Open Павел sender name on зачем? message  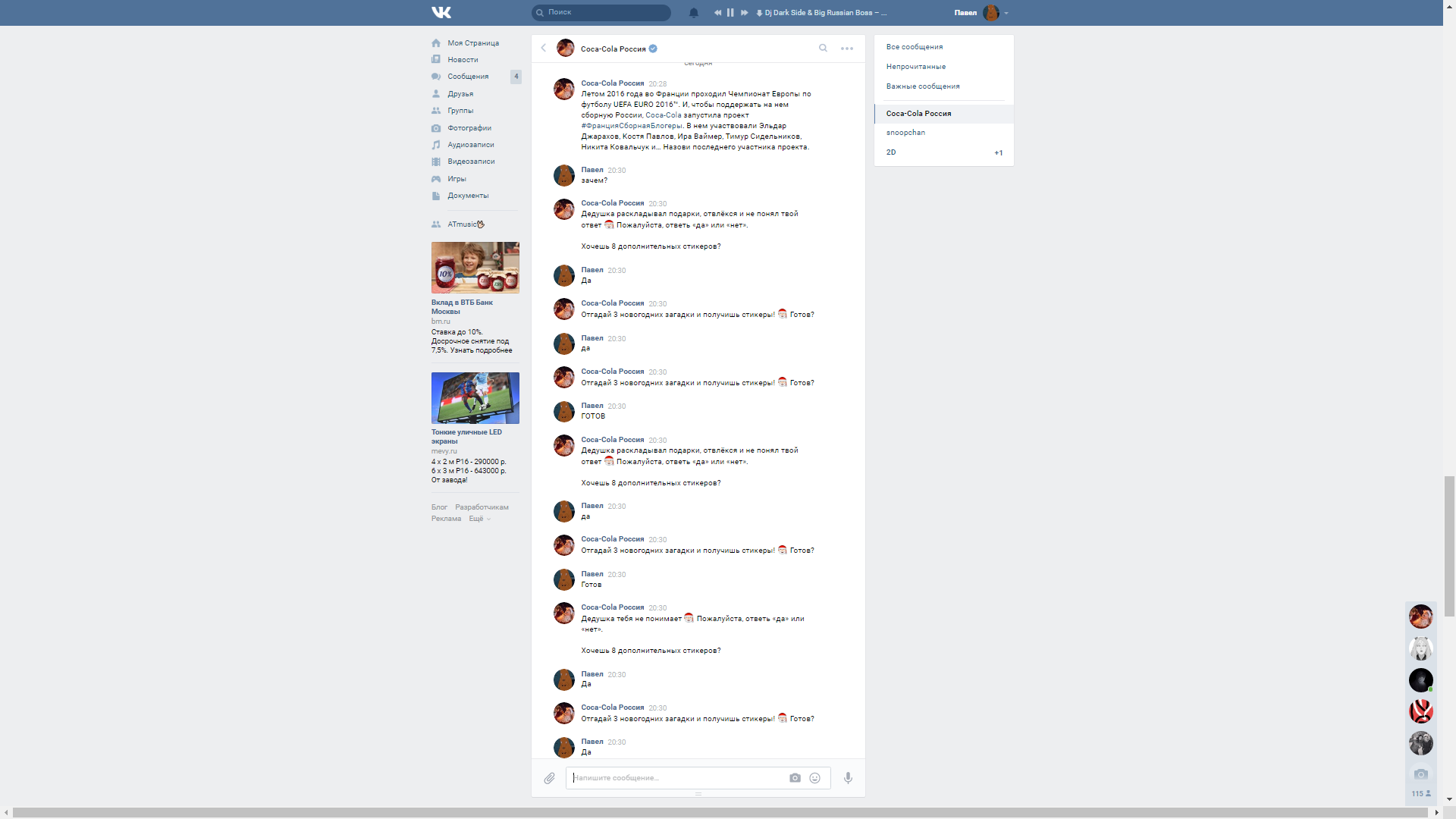pyautogui.click(x=592, y=170)
